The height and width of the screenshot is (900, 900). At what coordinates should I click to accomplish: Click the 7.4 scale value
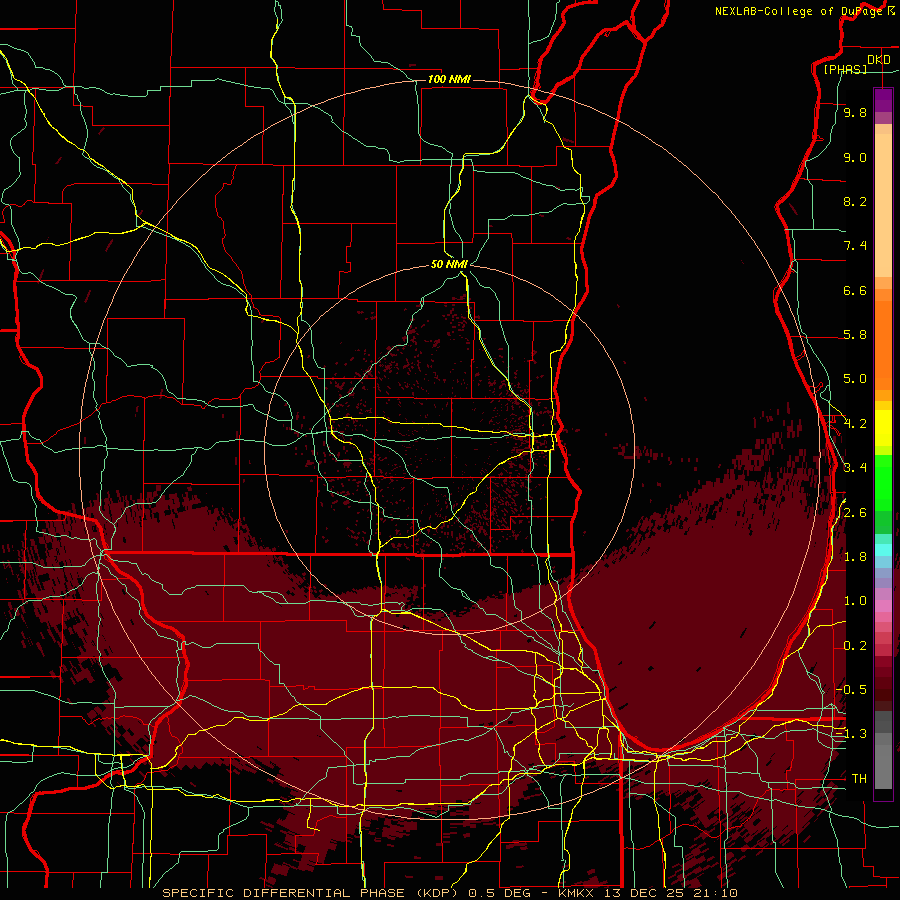[855, 246]
